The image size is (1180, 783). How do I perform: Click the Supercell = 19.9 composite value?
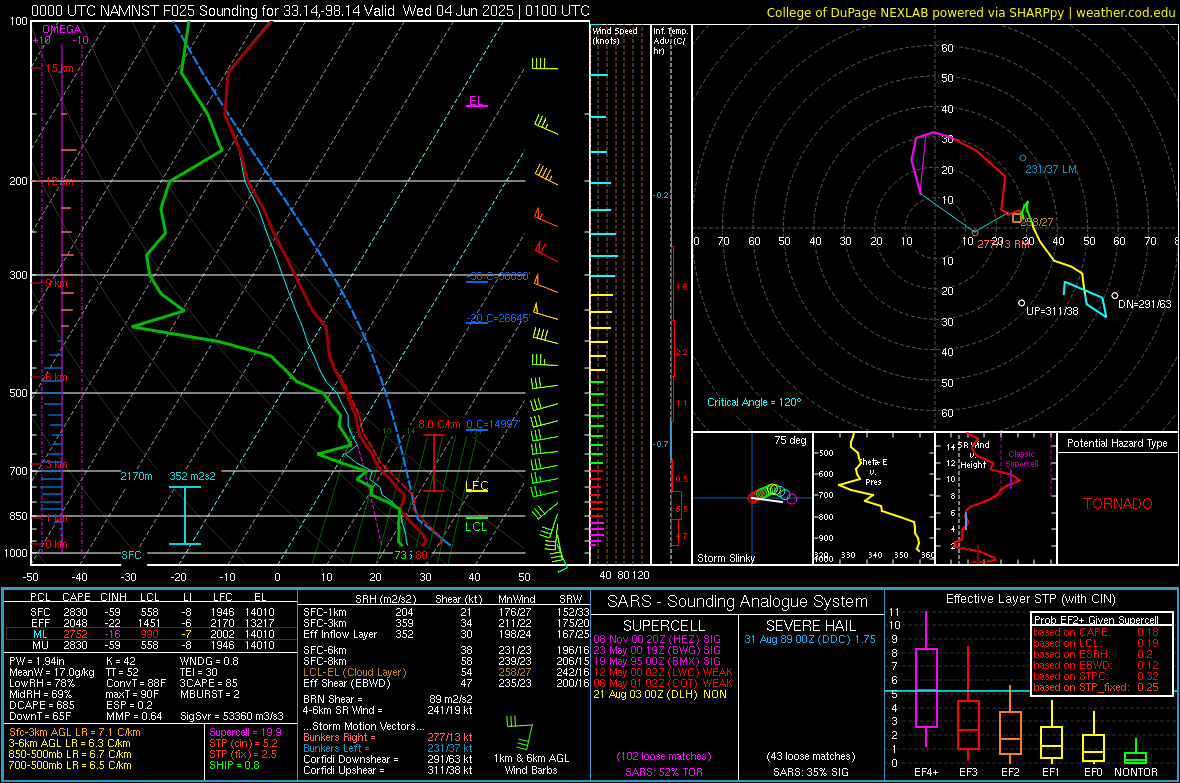click(245, 732)
